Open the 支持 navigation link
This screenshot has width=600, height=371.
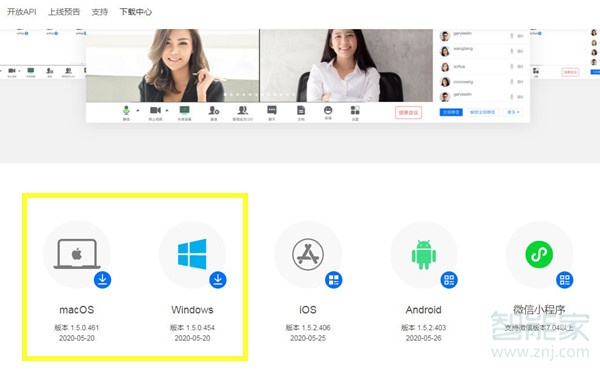99,12
